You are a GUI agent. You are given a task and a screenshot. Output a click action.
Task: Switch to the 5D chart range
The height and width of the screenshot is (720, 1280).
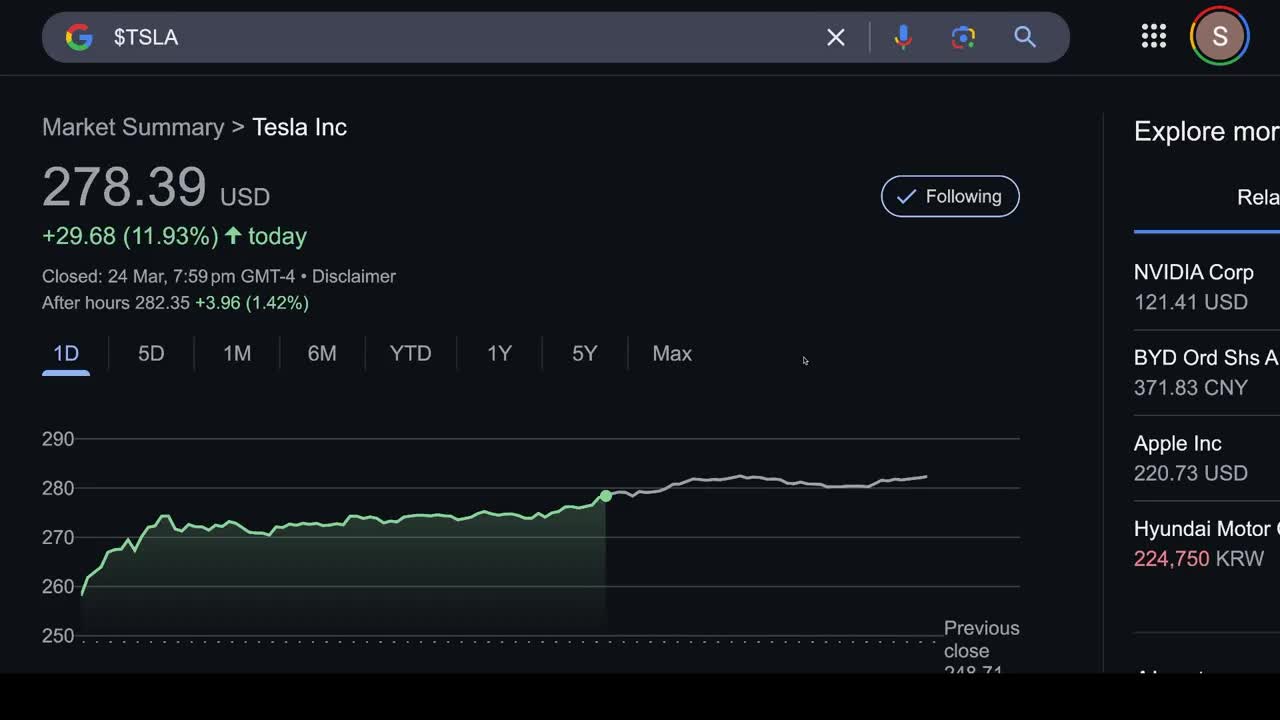(x=151, y=354)
